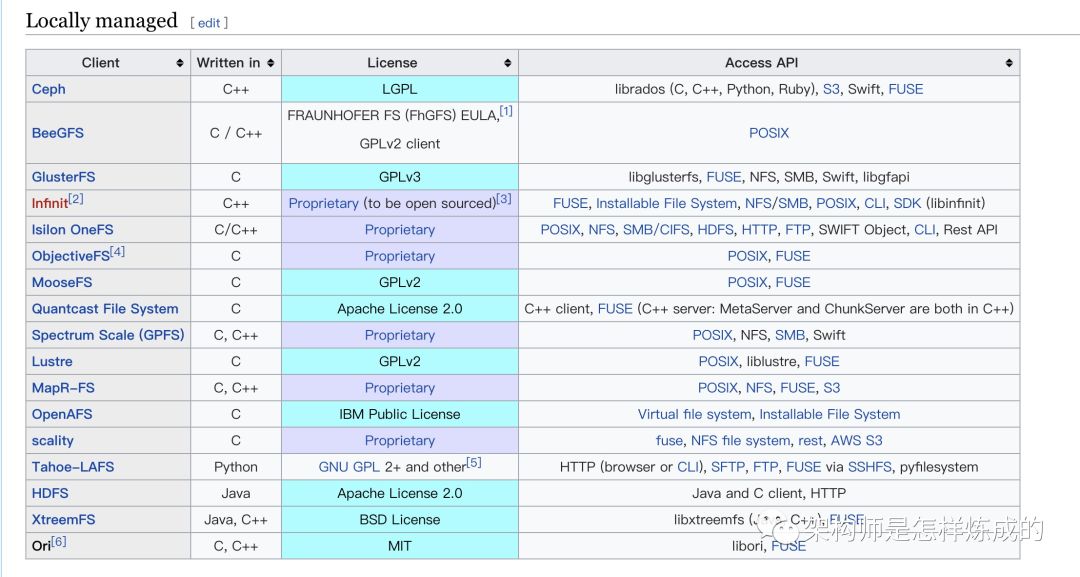Open the SSHFS link

(869, 467)
